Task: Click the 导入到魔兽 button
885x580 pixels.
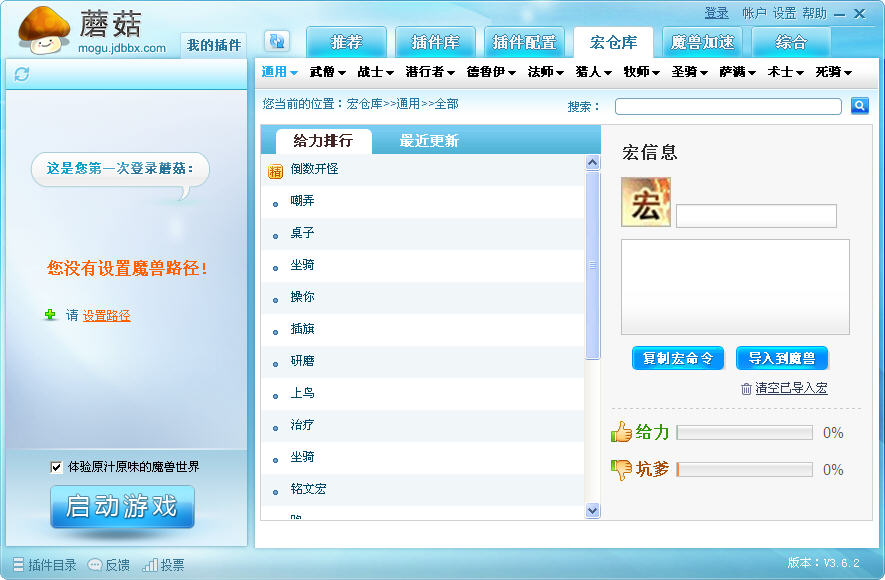Action: pyautogui.click(x=782, y=358)
